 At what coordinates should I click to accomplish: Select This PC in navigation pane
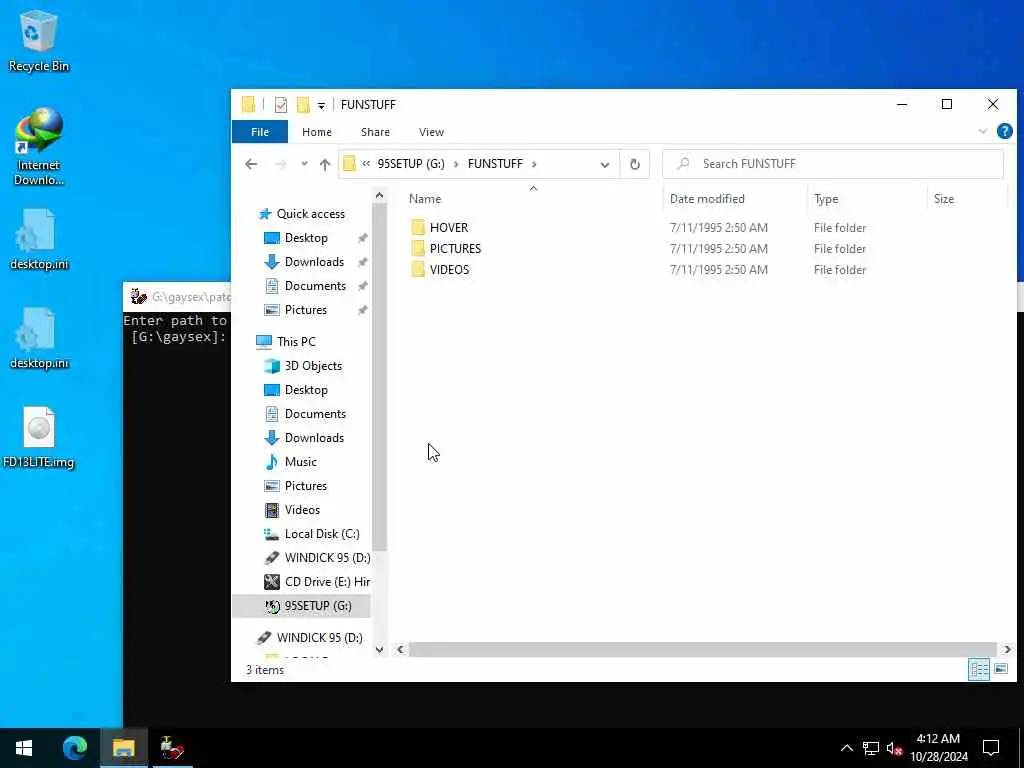click(x=295, y=342)
